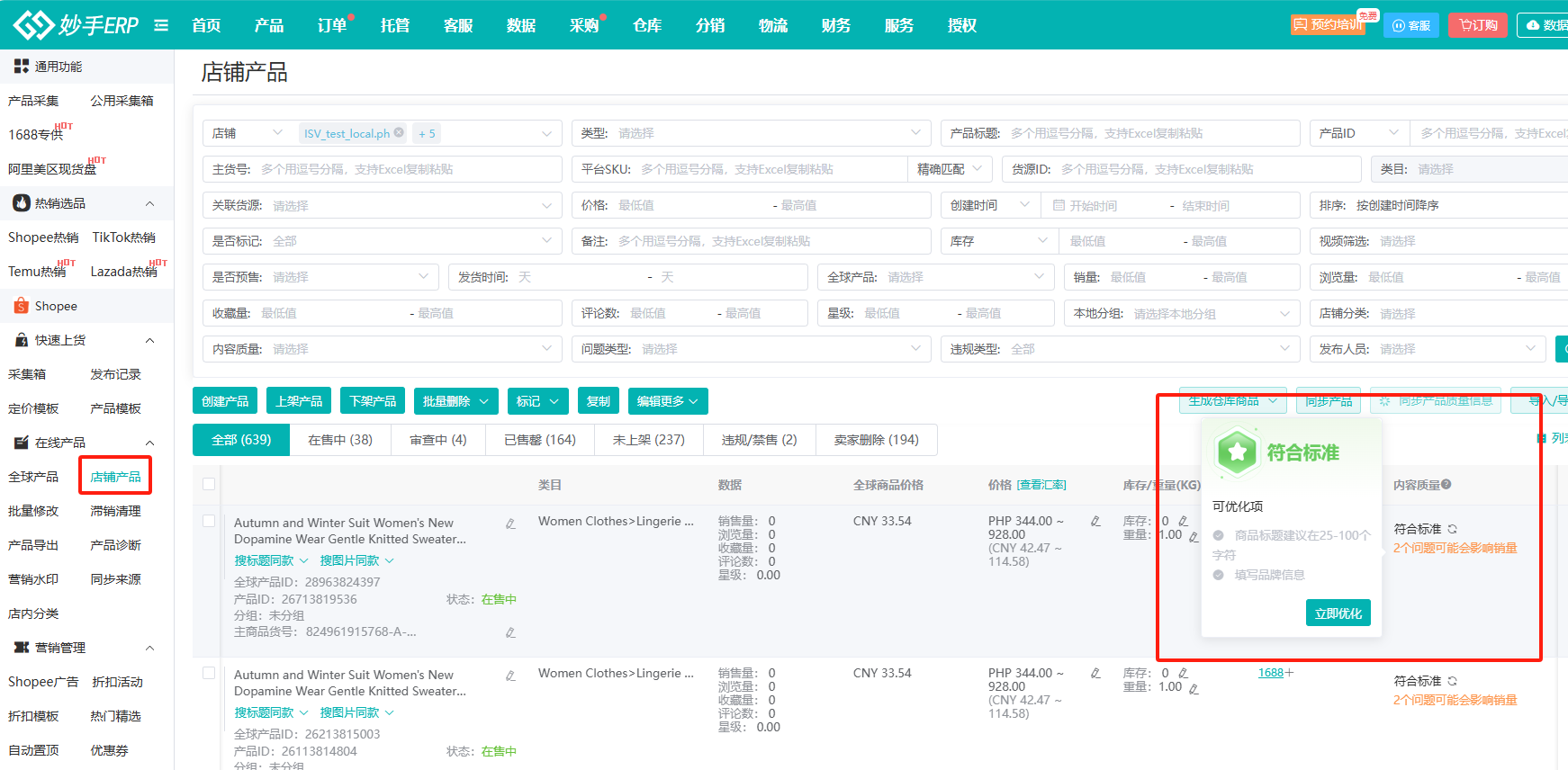Screen dimensions: 1568x770
Task: Switch to the 在售中 (38) tab
Action: 339,440
